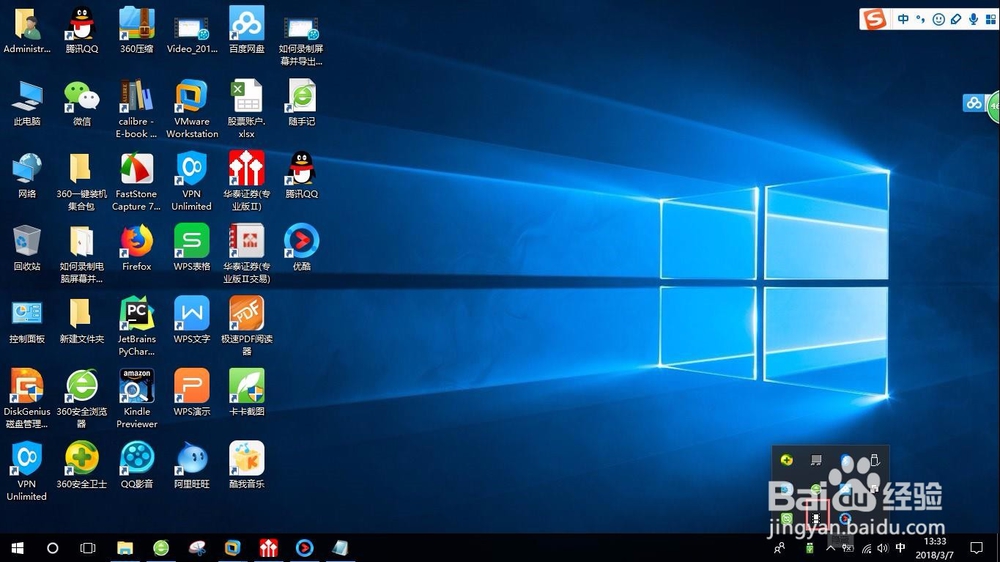Image resolution: width=1000 pixels, height=562 pixels.
Task: Open the Administrator folder desktop icon
Action: pos(27,30)
